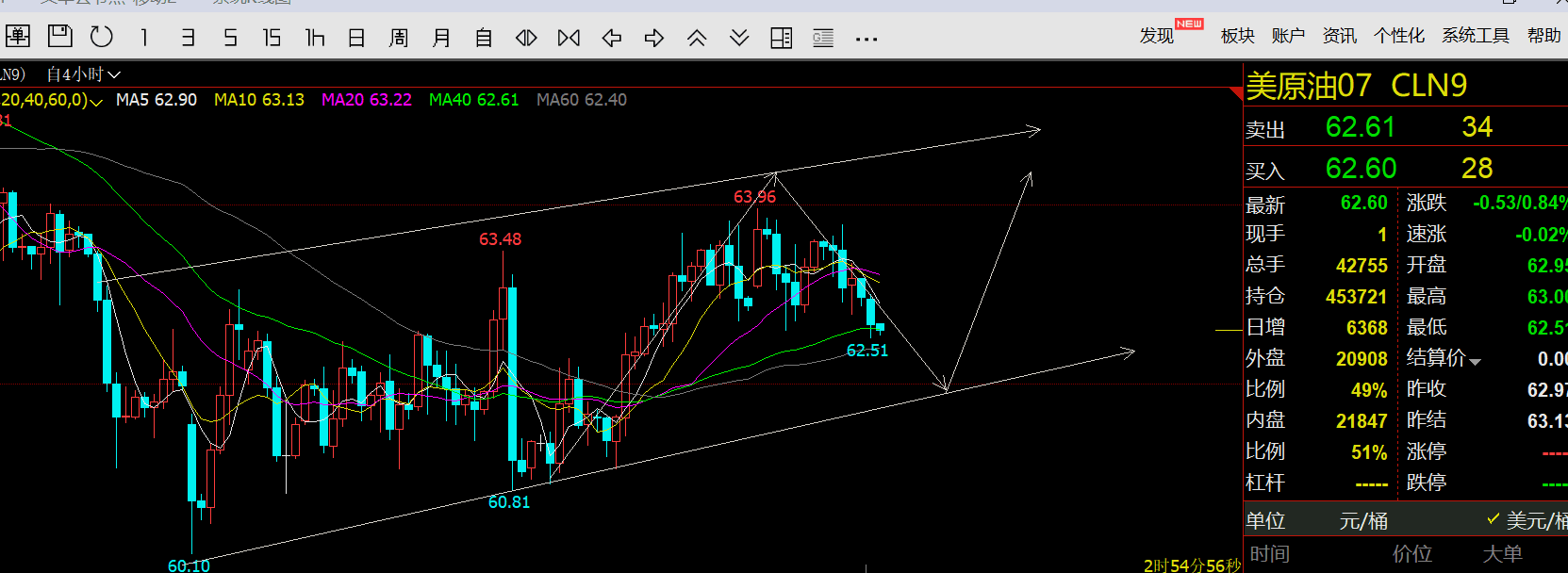1568x573 pixels.
Task: Expand the MA parameters (20,40,60,0) dropdown
Action: tap(95, 102)
